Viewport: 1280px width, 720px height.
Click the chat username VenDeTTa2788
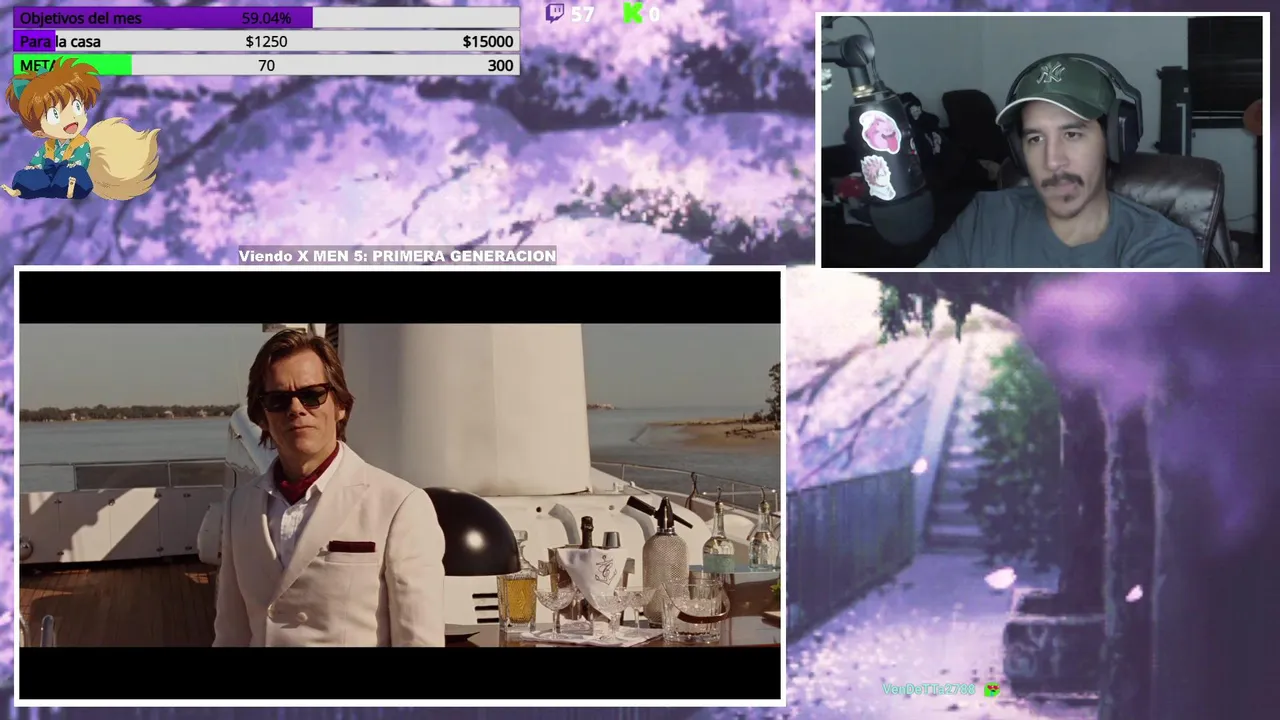coord(928,689)
